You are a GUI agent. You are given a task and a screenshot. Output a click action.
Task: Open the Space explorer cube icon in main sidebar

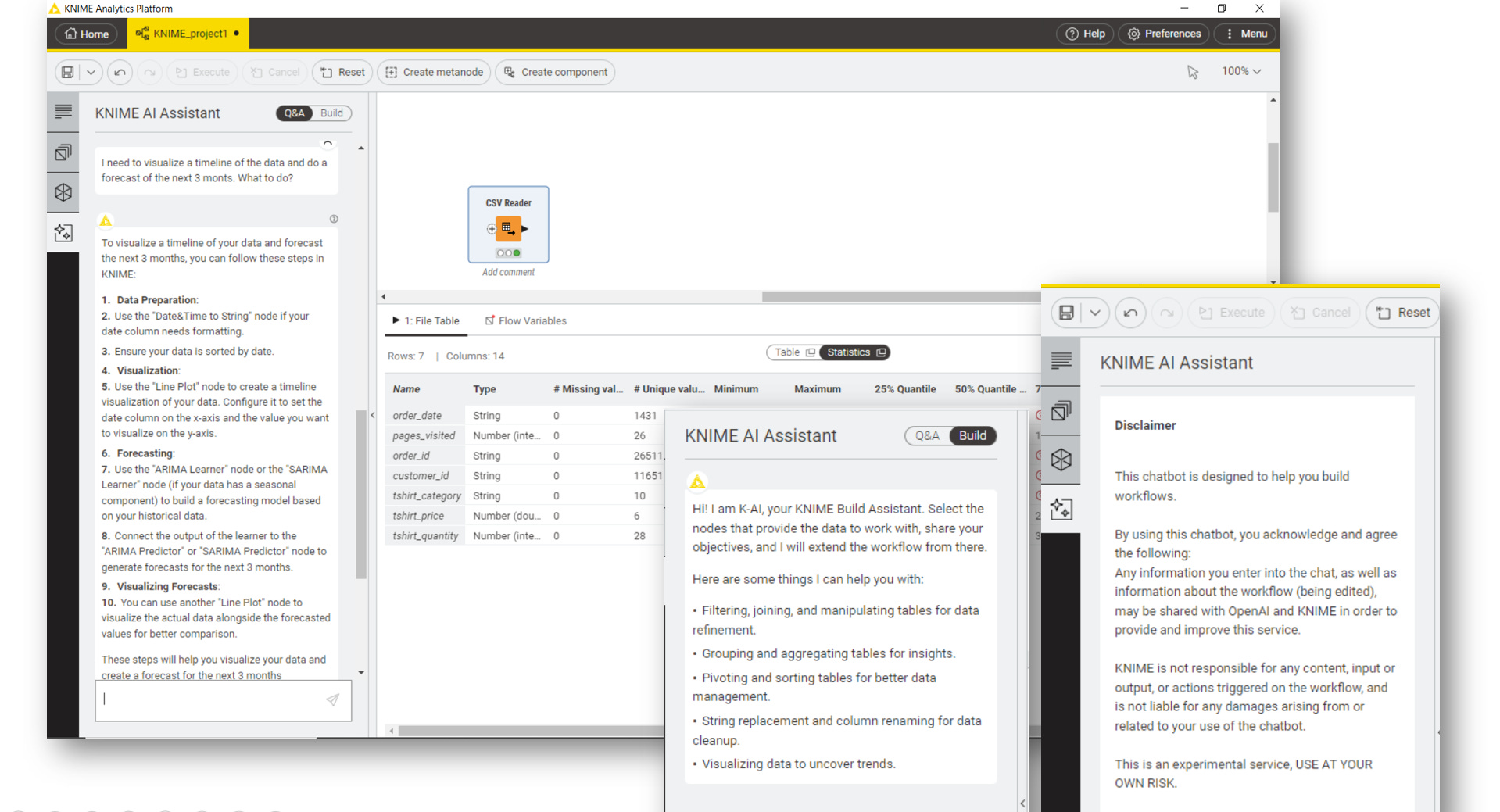point(63,192)
